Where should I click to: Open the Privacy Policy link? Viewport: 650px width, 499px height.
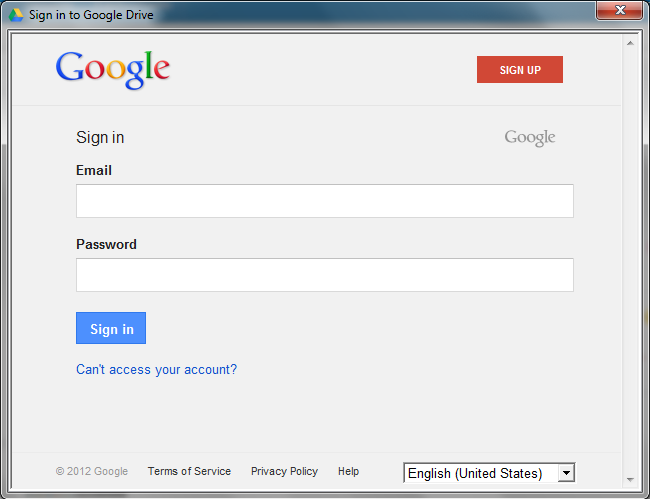pyautogui.click(x=284, y=471)
